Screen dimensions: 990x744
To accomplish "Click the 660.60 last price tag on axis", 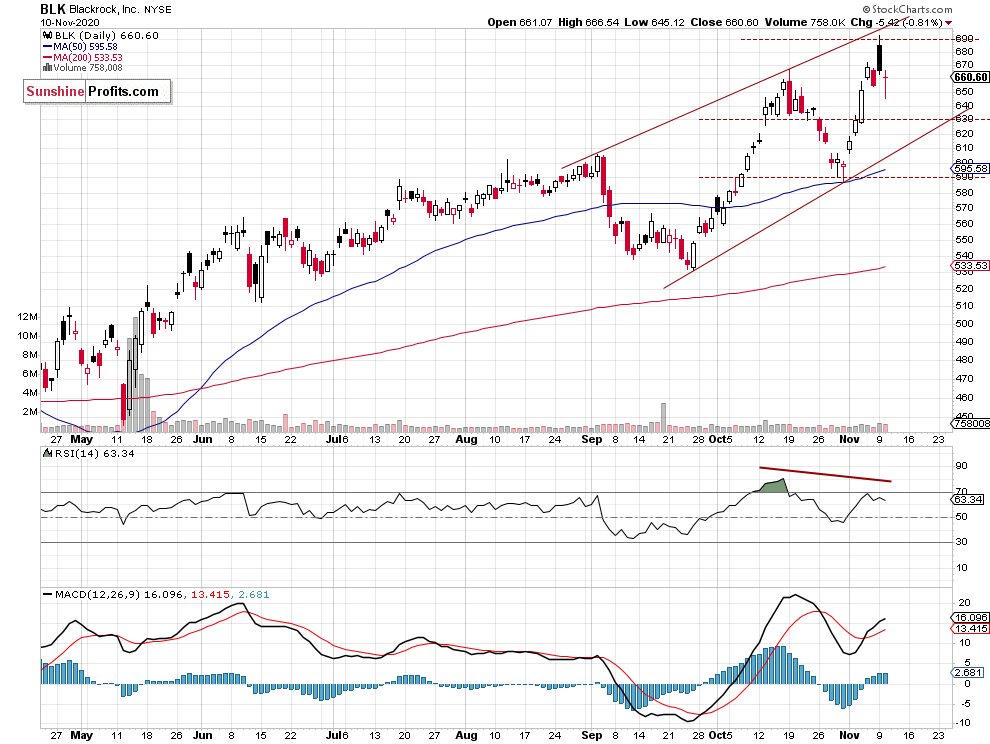I will click(970, 77).
